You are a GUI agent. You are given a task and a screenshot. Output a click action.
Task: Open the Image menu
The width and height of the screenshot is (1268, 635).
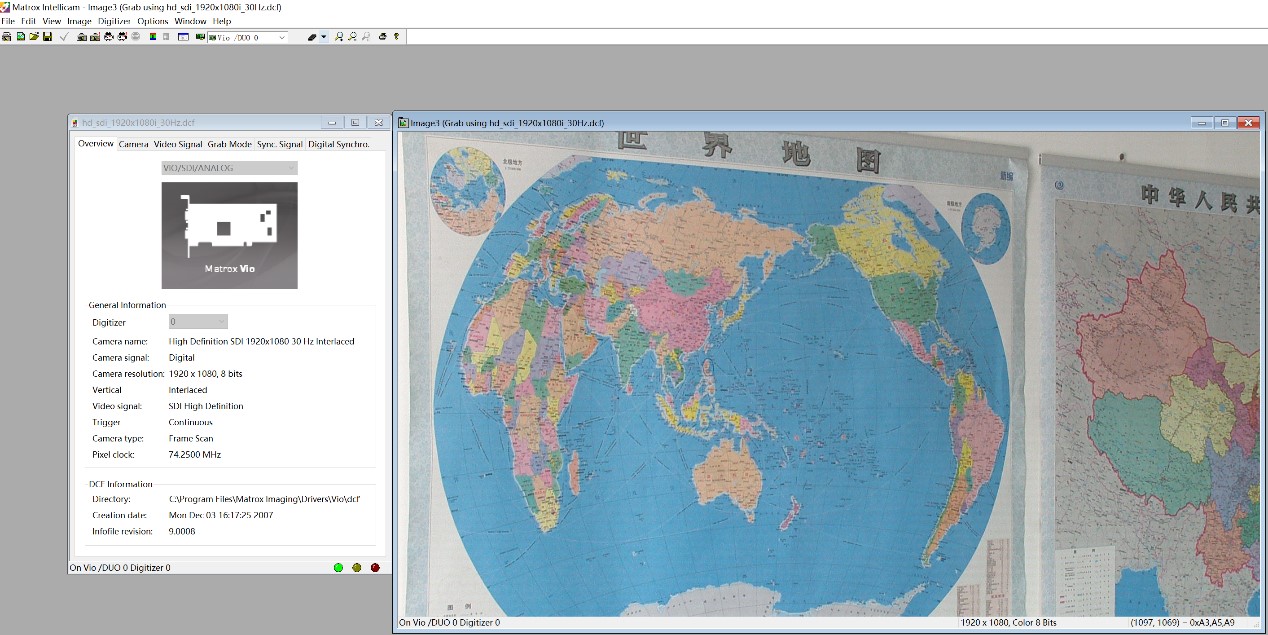tap(79, 21)
